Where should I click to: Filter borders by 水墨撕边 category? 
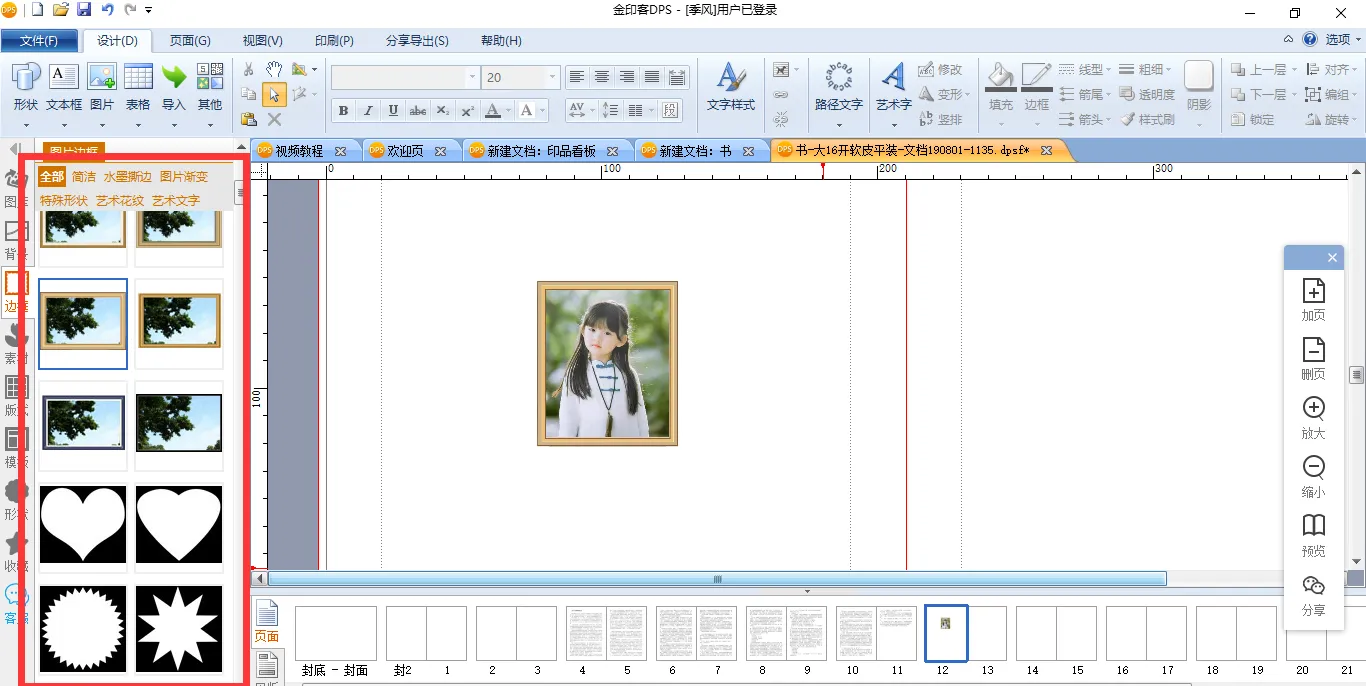coord(127,177)
